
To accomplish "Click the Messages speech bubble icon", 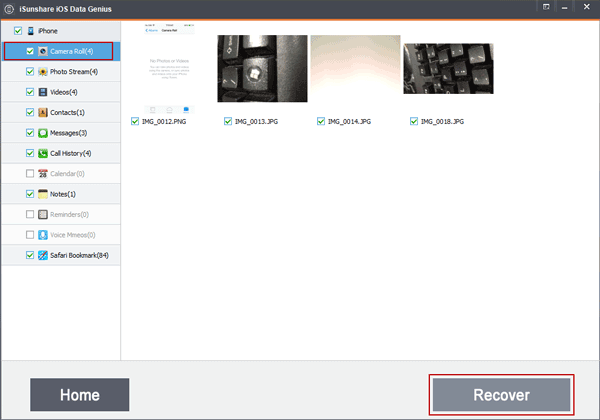I will pos(43,133).
